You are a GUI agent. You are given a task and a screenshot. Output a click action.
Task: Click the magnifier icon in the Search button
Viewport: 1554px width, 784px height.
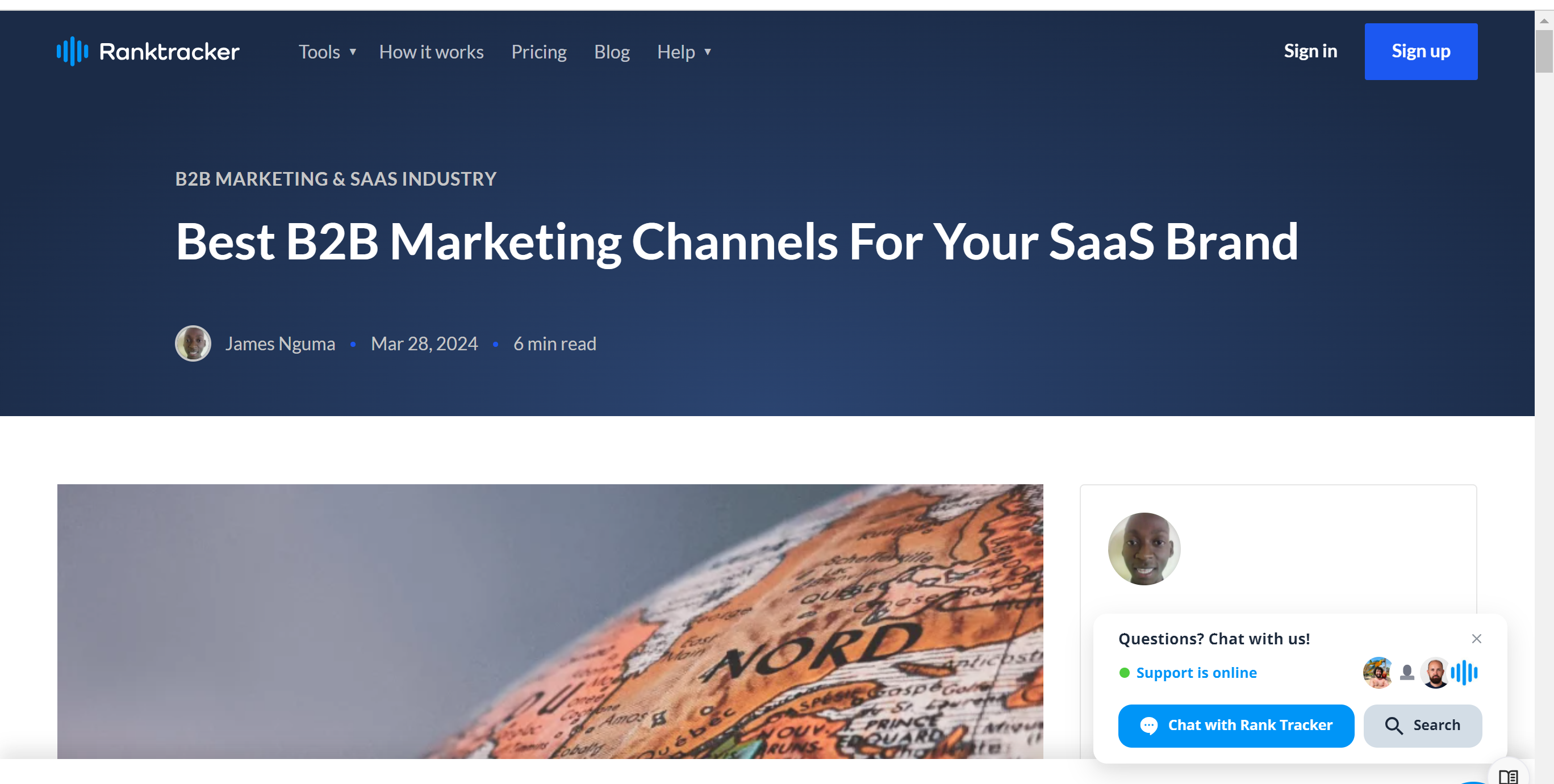[1393, 726]
